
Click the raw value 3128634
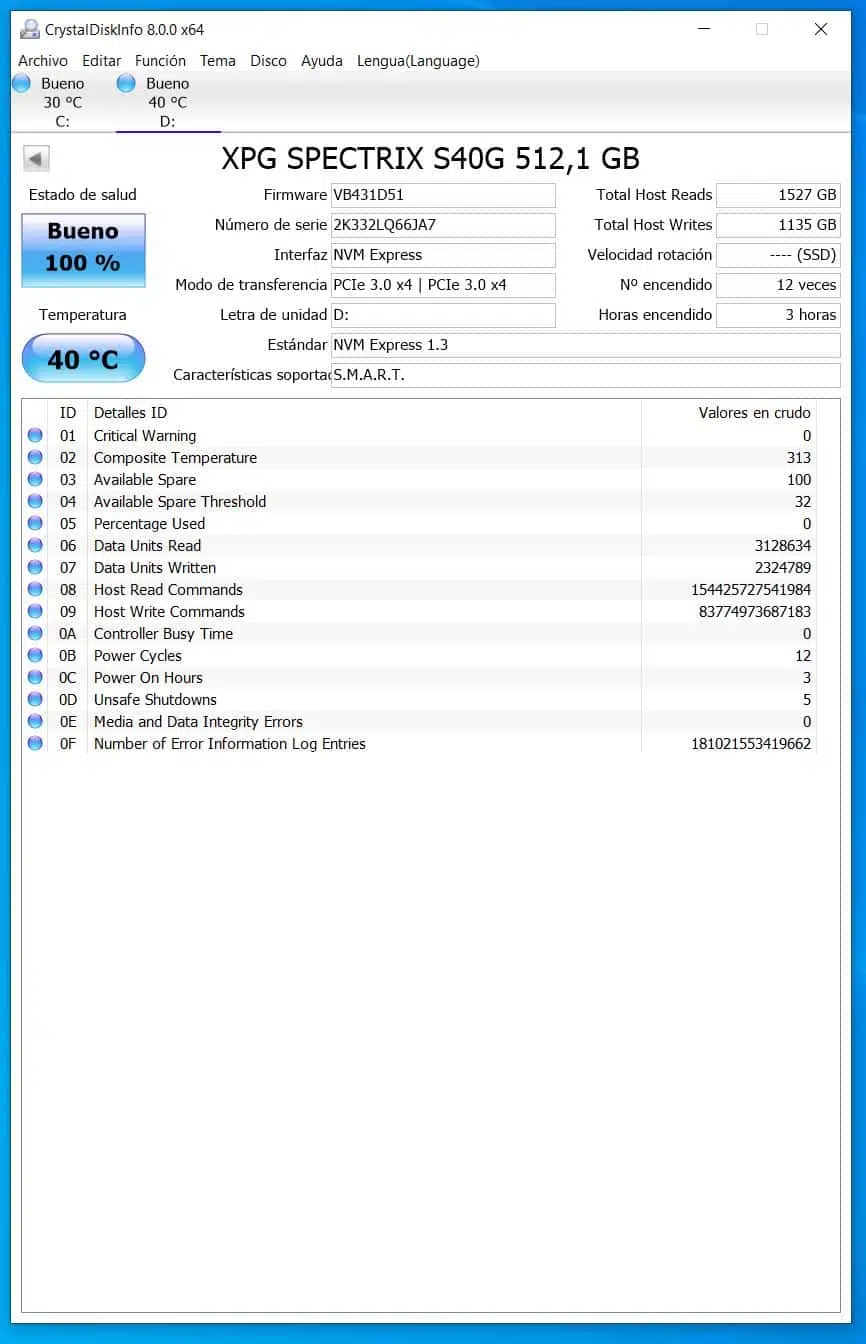(x=783, y=545)
